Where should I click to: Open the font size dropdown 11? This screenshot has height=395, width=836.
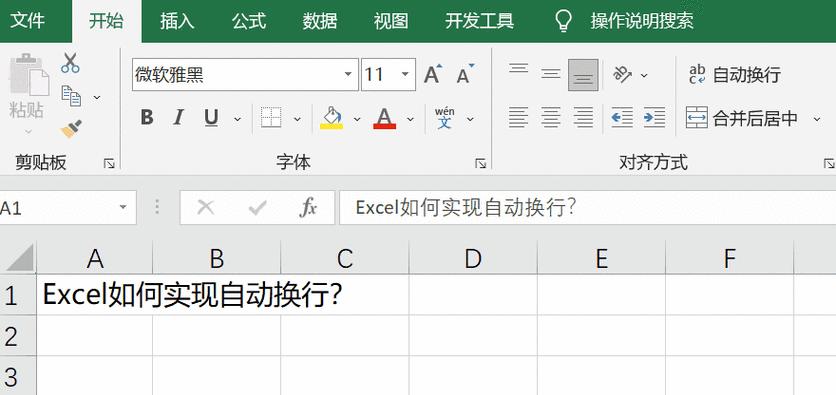[405, 74]
